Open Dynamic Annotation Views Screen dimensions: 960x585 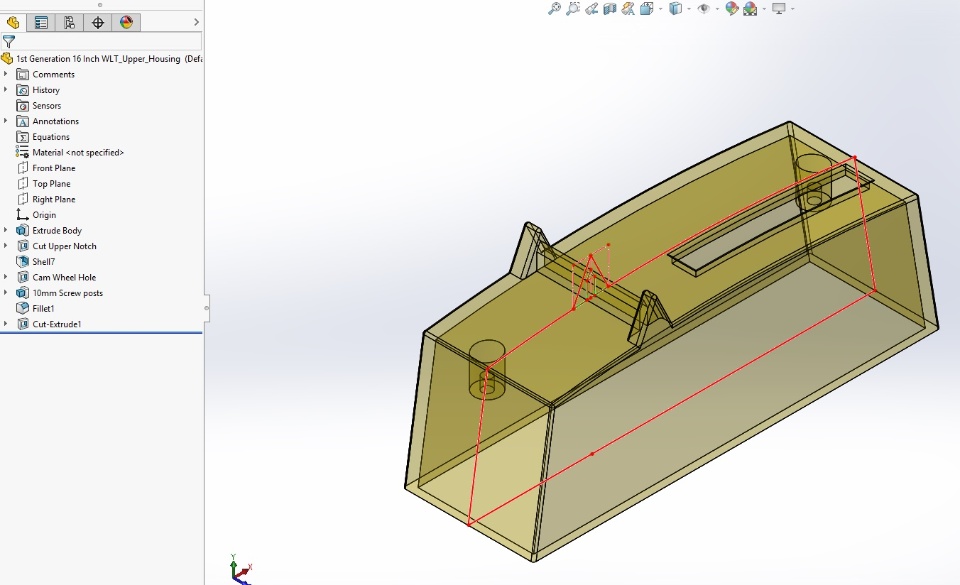click(628, 9)
